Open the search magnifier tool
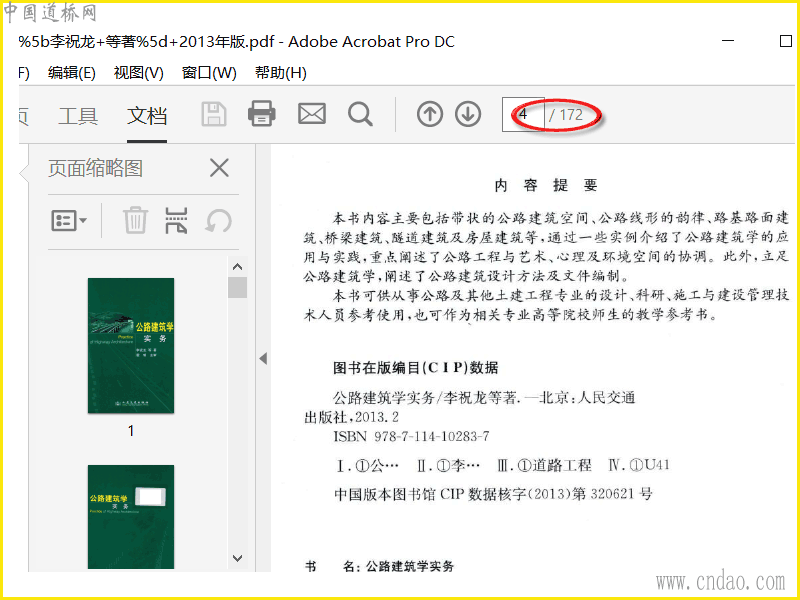800x600 pixels. (x=360, y=114)
